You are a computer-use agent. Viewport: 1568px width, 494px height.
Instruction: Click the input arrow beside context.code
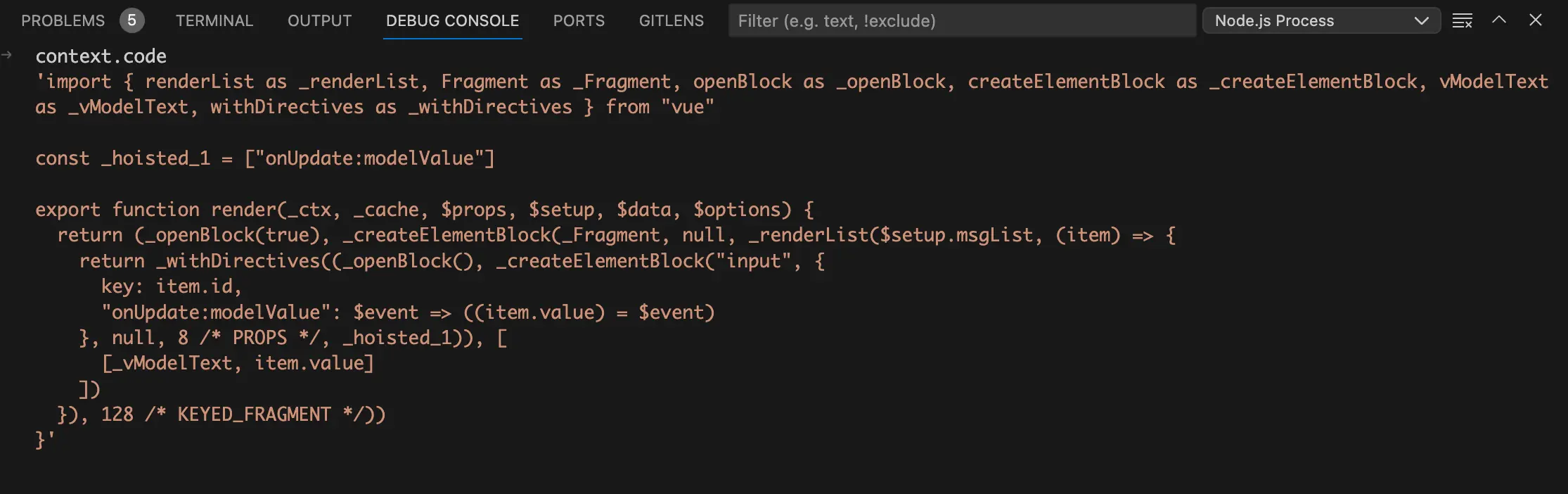click(7, 55)
